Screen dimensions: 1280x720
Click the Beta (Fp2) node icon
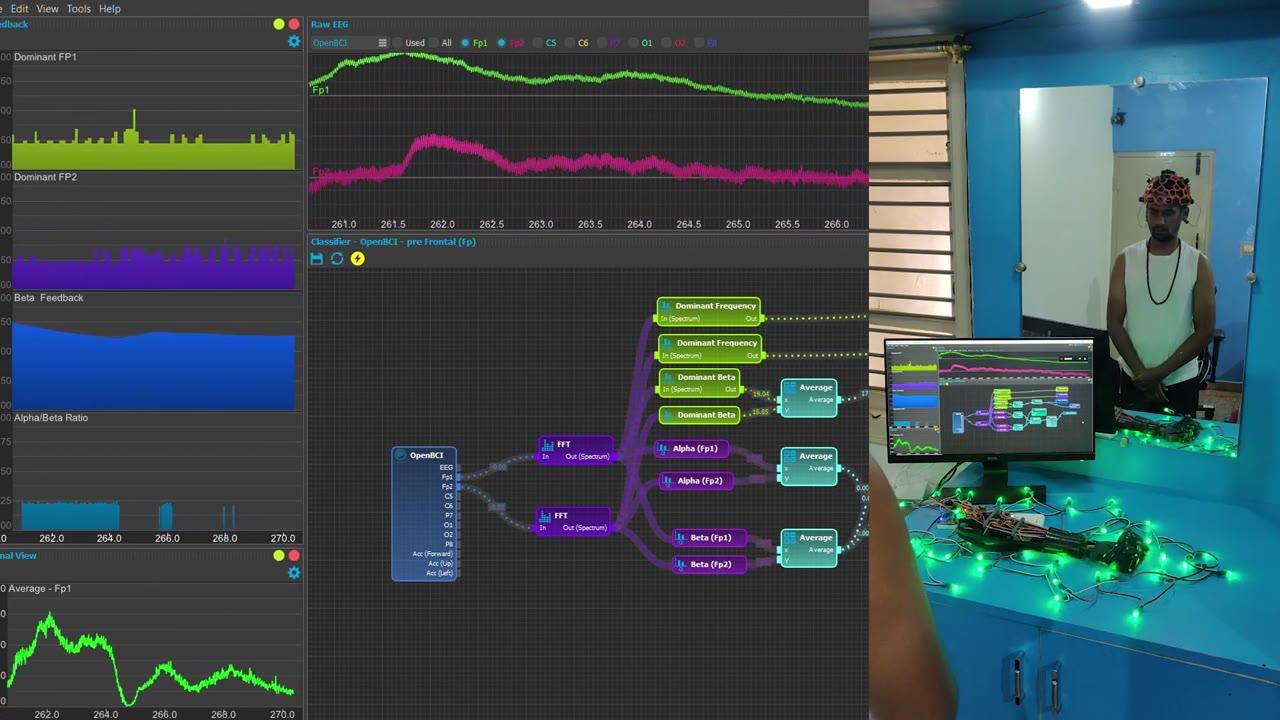(x=681, y=564)
